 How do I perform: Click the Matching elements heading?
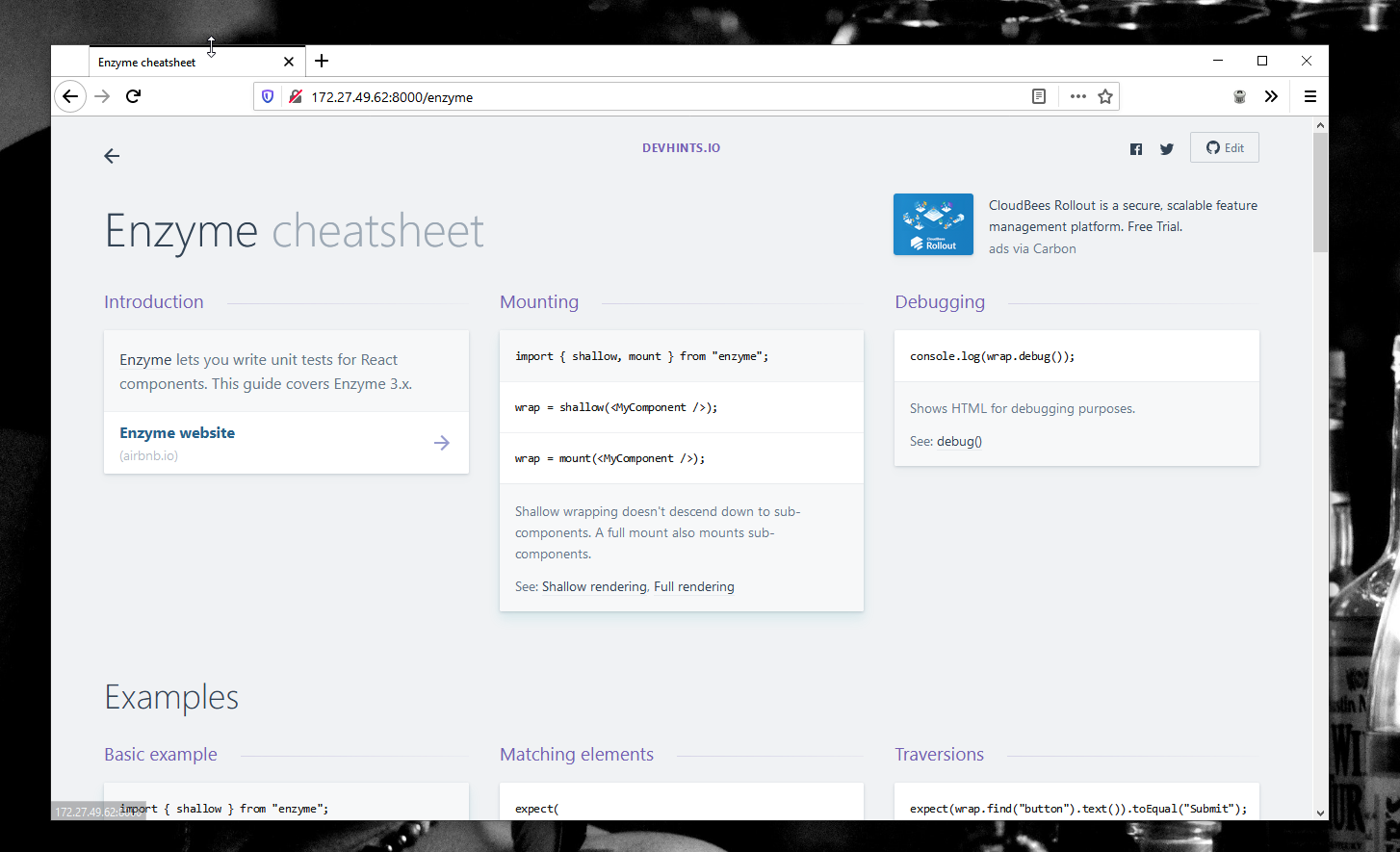click(577, 755)
